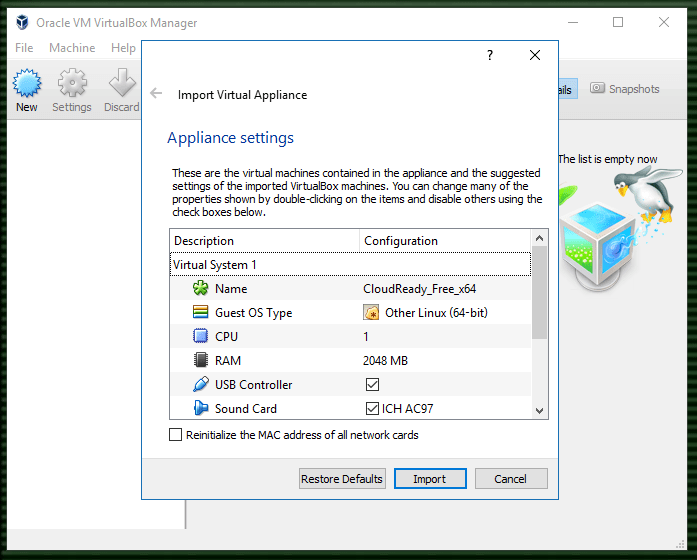
Task: Select the Virtual System 1 row
Action: tap(350, 264)
